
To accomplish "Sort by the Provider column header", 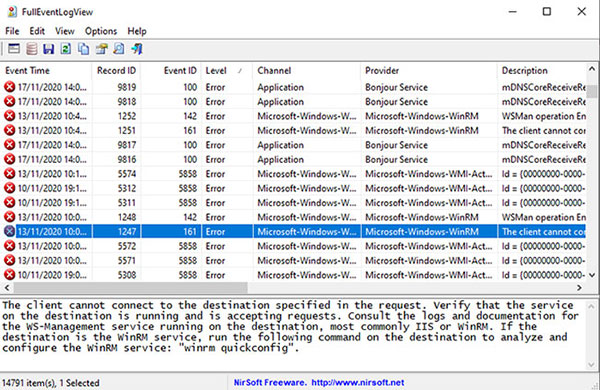I will [x=429, y=70].
